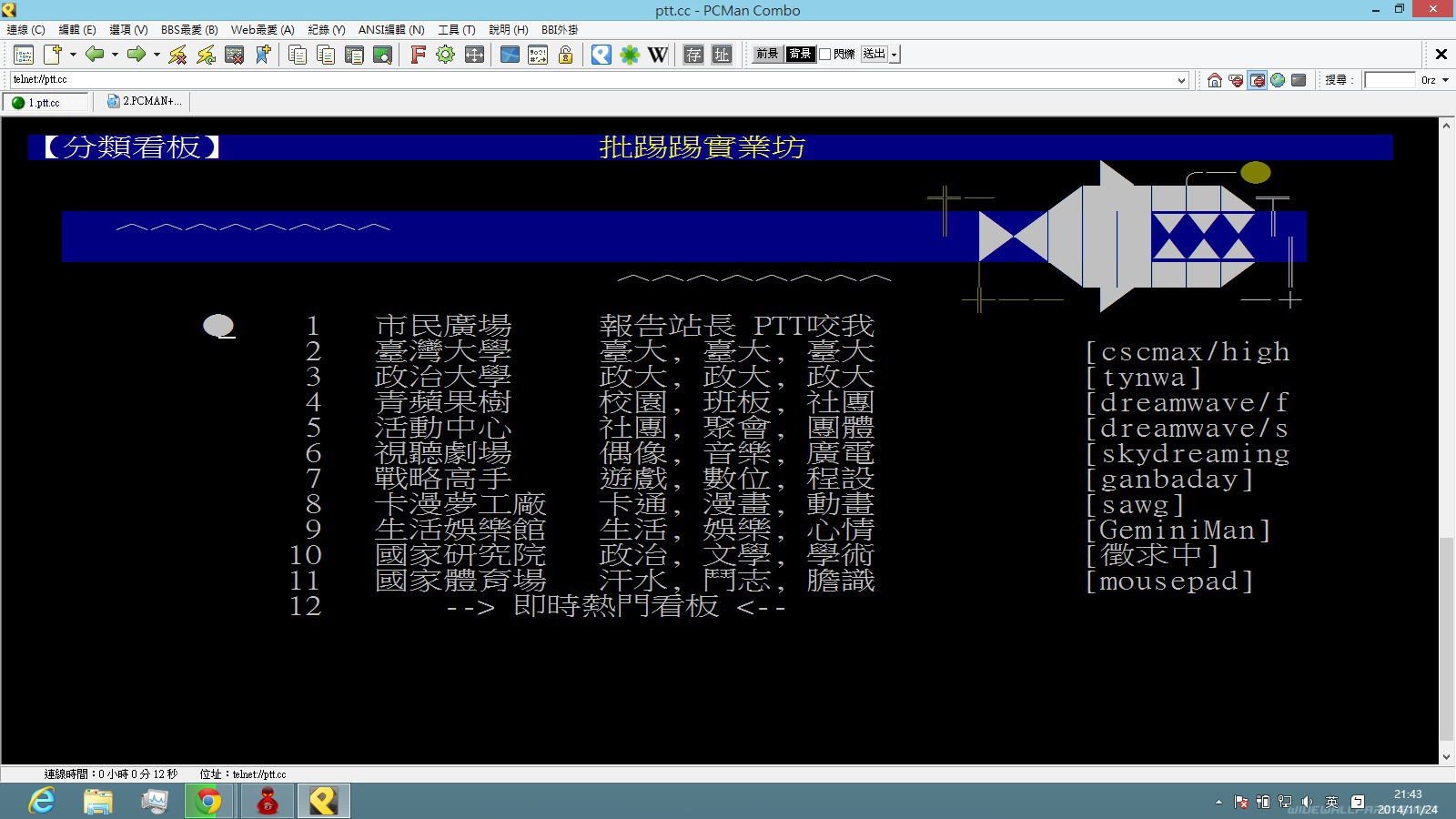Open settings with the green gear icon

point(445,55)
